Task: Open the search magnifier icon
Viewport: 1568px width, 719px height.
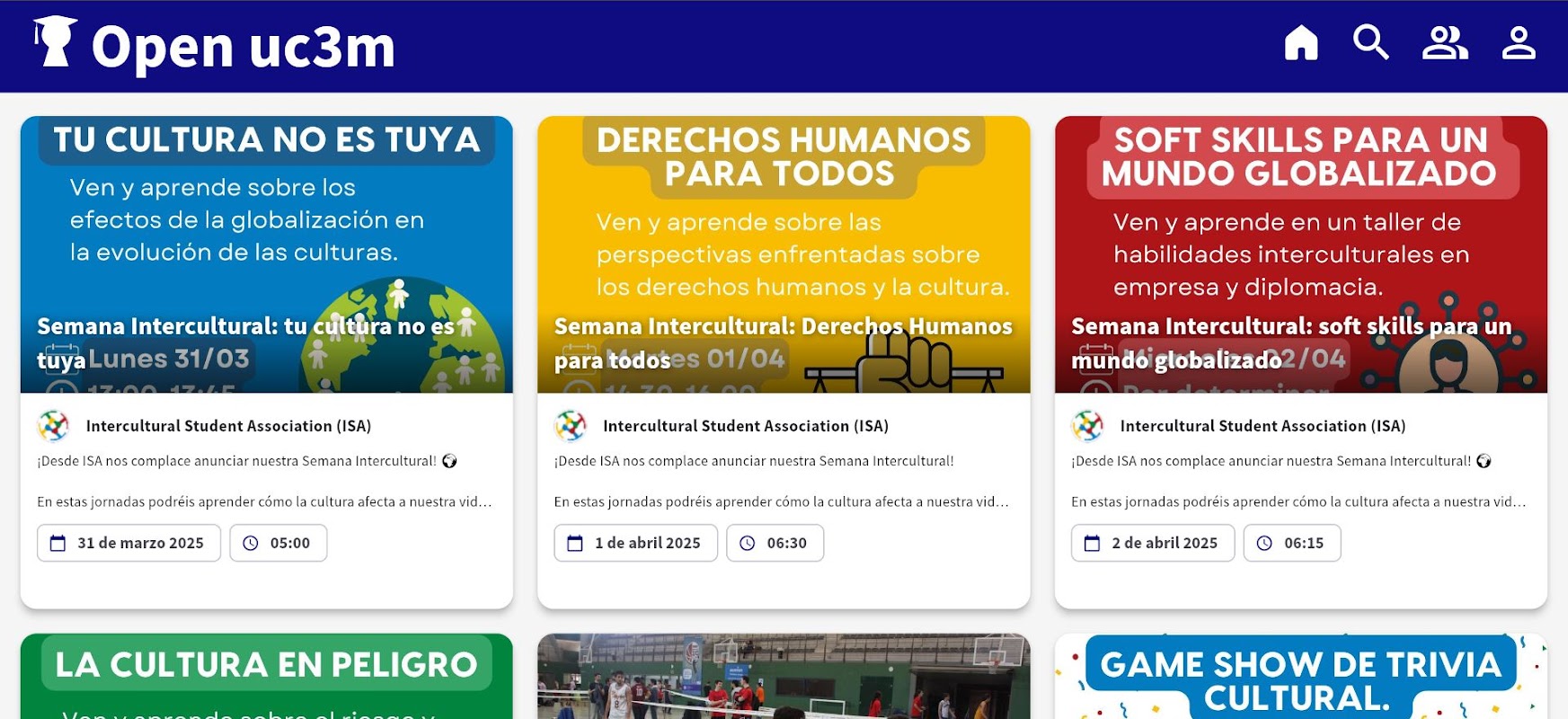Action: coord(1371,42)
